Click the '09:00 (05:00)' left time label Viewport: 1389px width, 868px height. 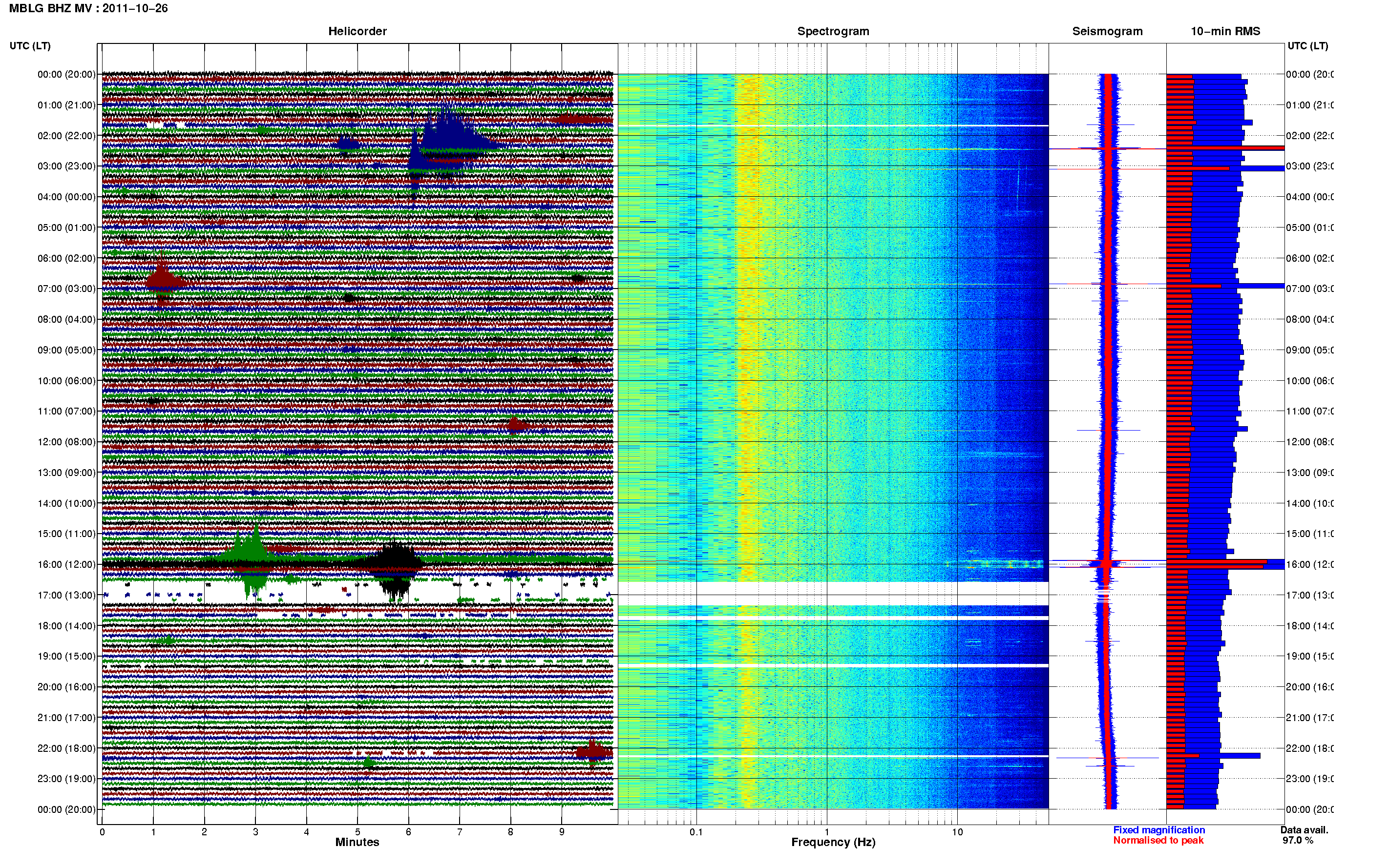[x=66, y=350]
